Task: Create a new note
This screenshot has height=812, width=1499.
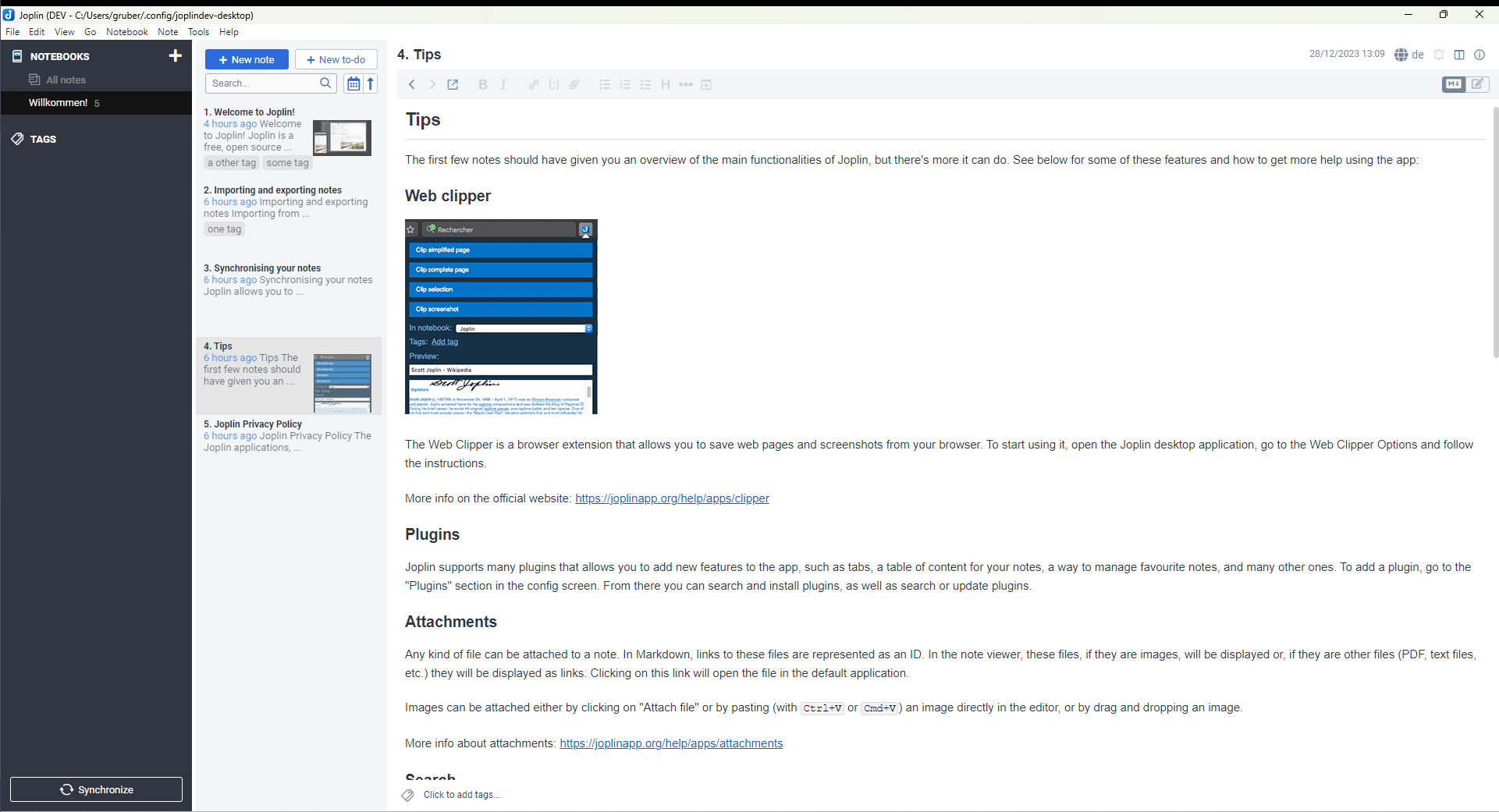Action: coord(247,59)
